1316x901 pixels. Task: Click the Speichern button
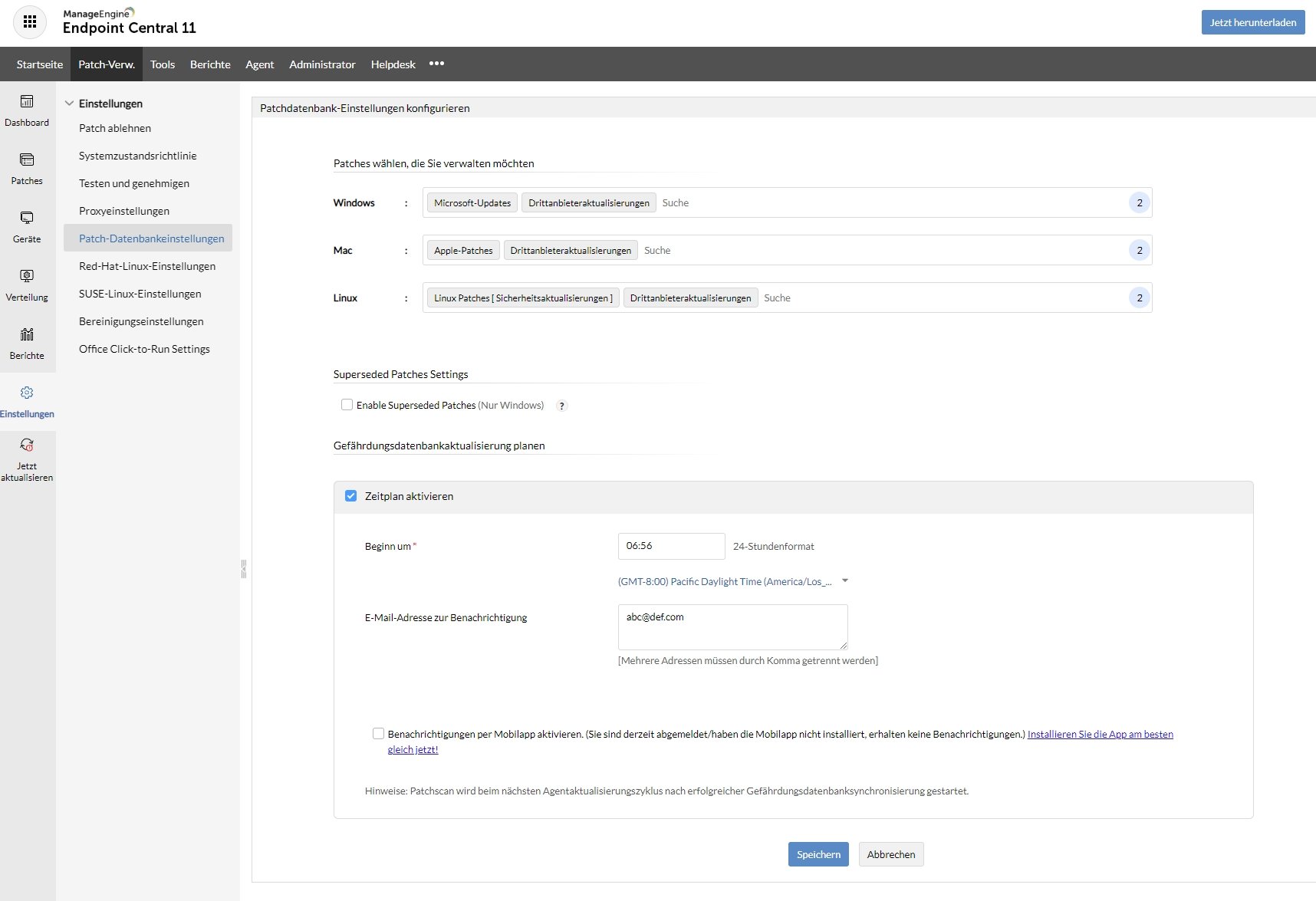pos(818,853)
